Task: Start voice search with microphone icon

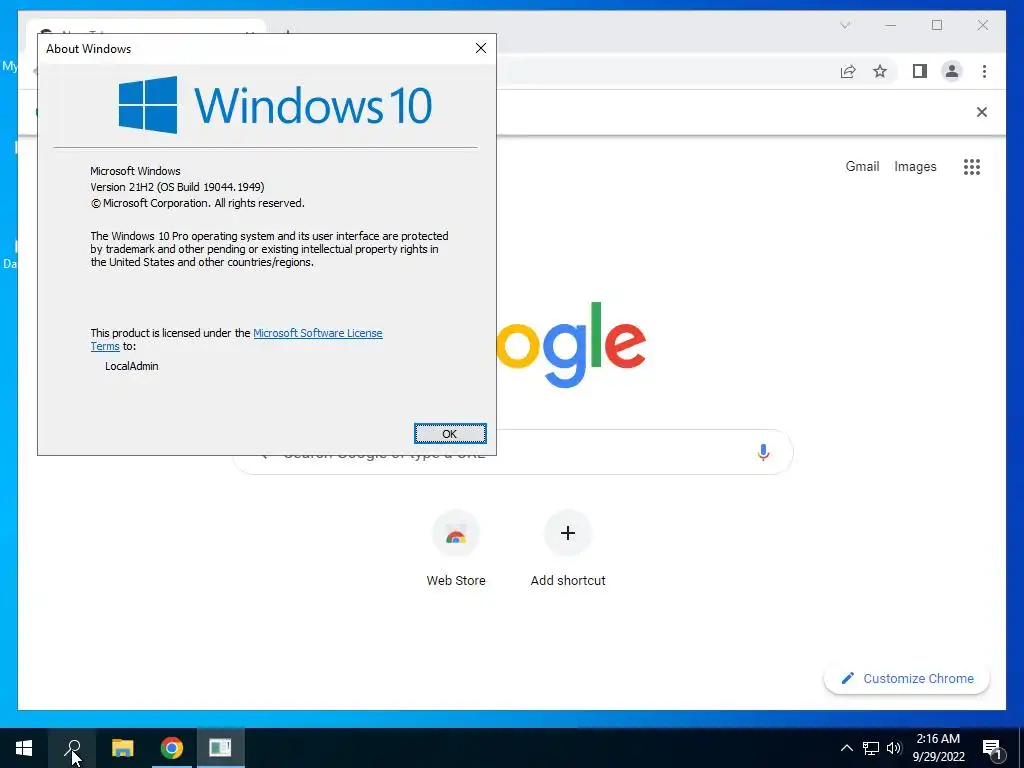Action: (x=763, y=452)
